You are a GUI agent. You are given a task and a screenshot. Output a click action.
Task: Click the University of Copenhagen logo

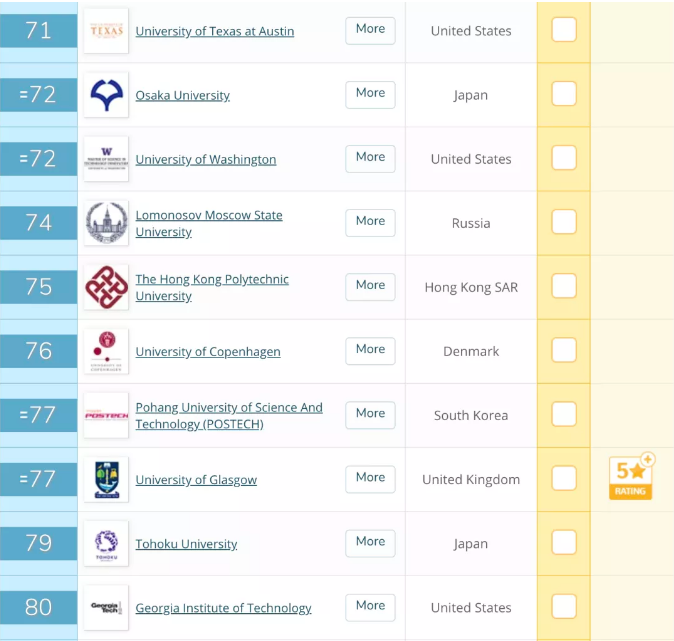106,351
